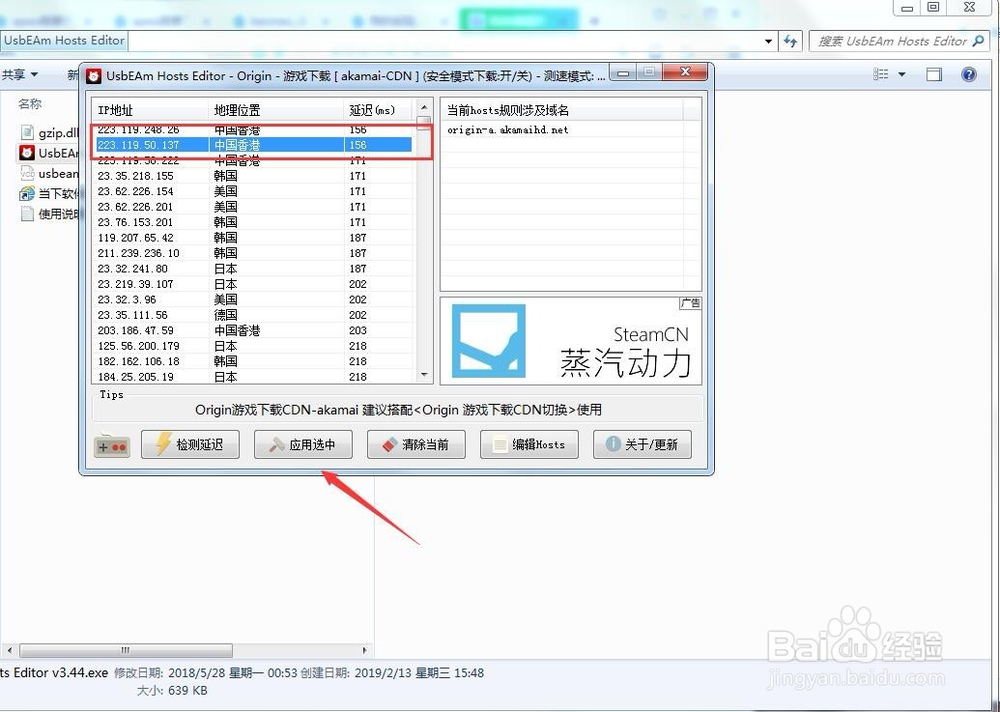This screenshot has height=712, width=1000.
Task: Sort by 延迟(ms) column header
Action: 379,110
